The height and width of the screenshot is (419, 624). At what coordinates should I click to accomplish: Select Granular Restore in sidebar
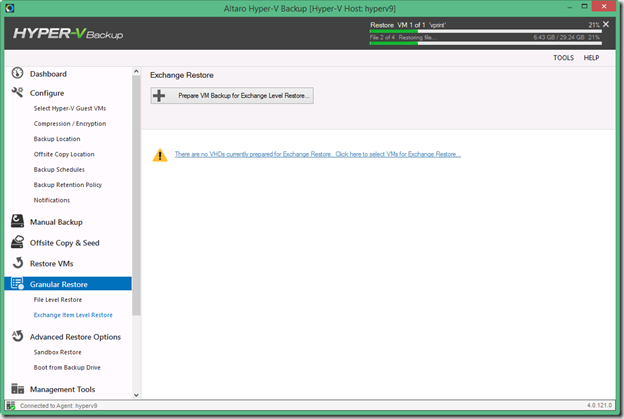click(x=68, y=284)
